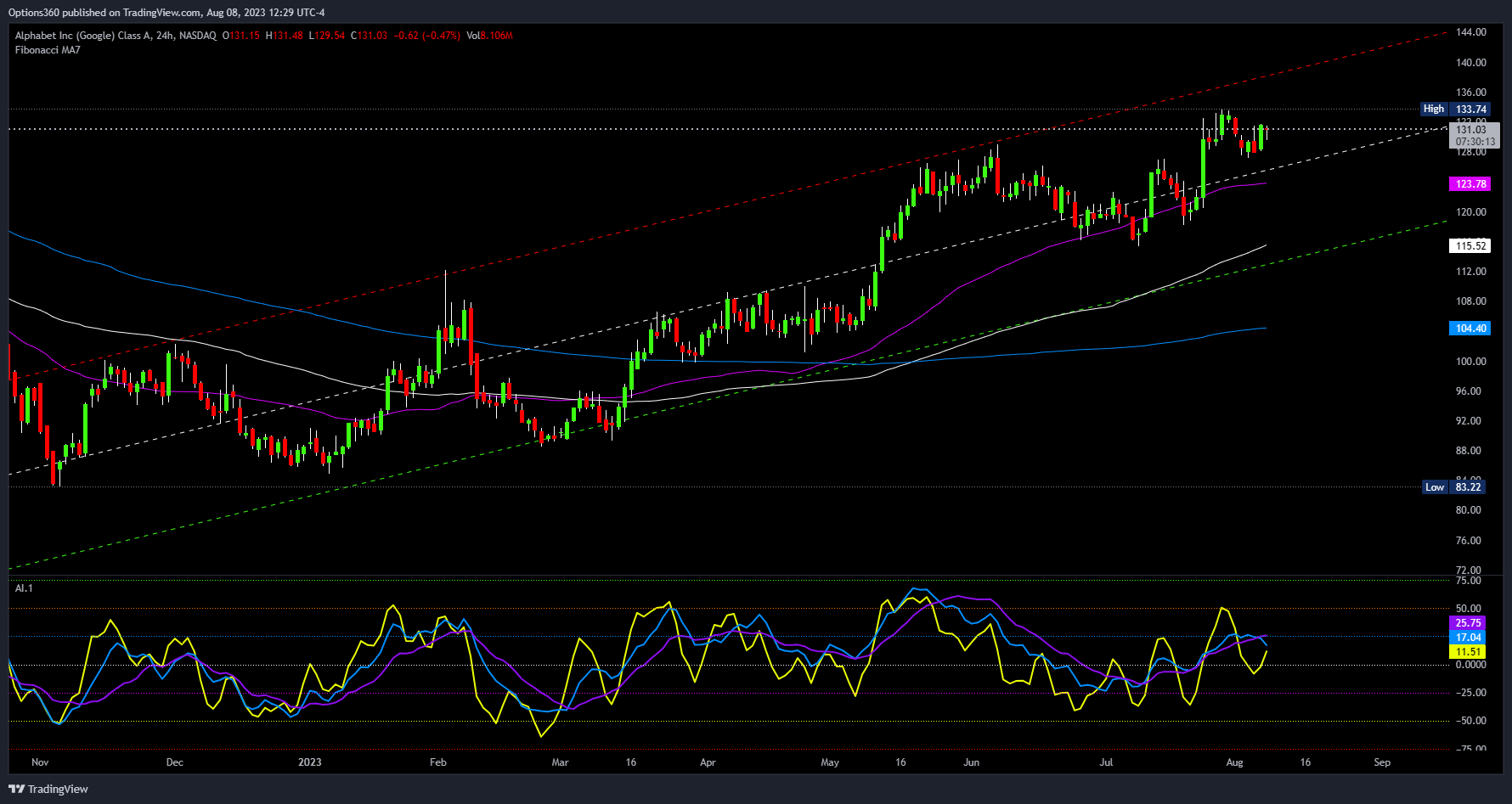Image resolution: width=1512 pixels, height=804 pixels.
Task: Click the purple 25.75 oscillator value label
Action: point(1468,623)
